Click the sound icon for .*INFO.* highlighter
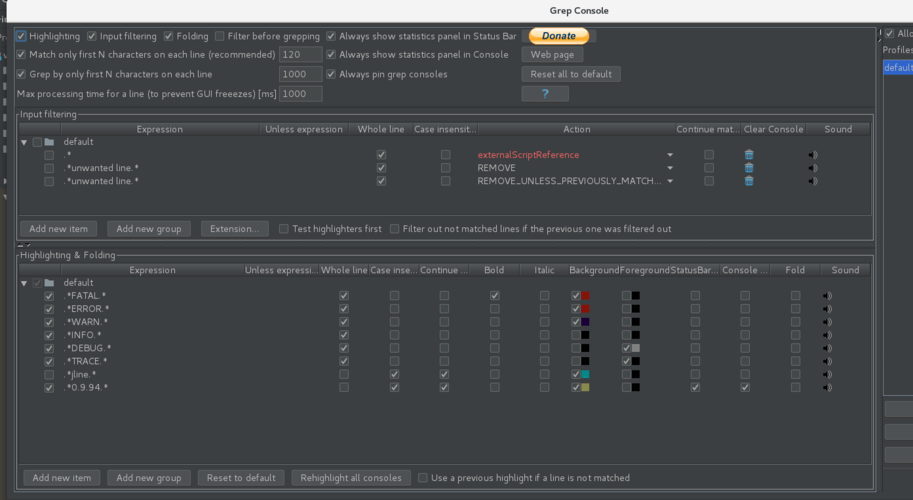 (827, 335)
